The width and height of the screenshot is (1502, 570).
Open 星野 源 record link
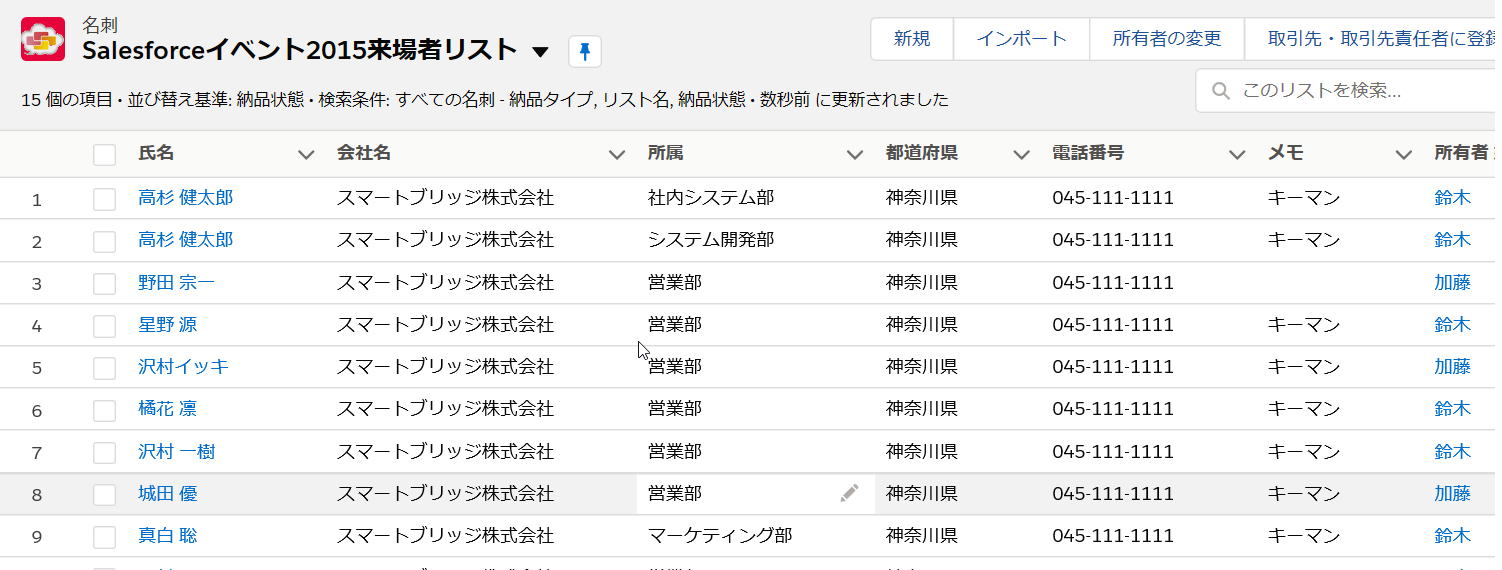pos(167,325)
